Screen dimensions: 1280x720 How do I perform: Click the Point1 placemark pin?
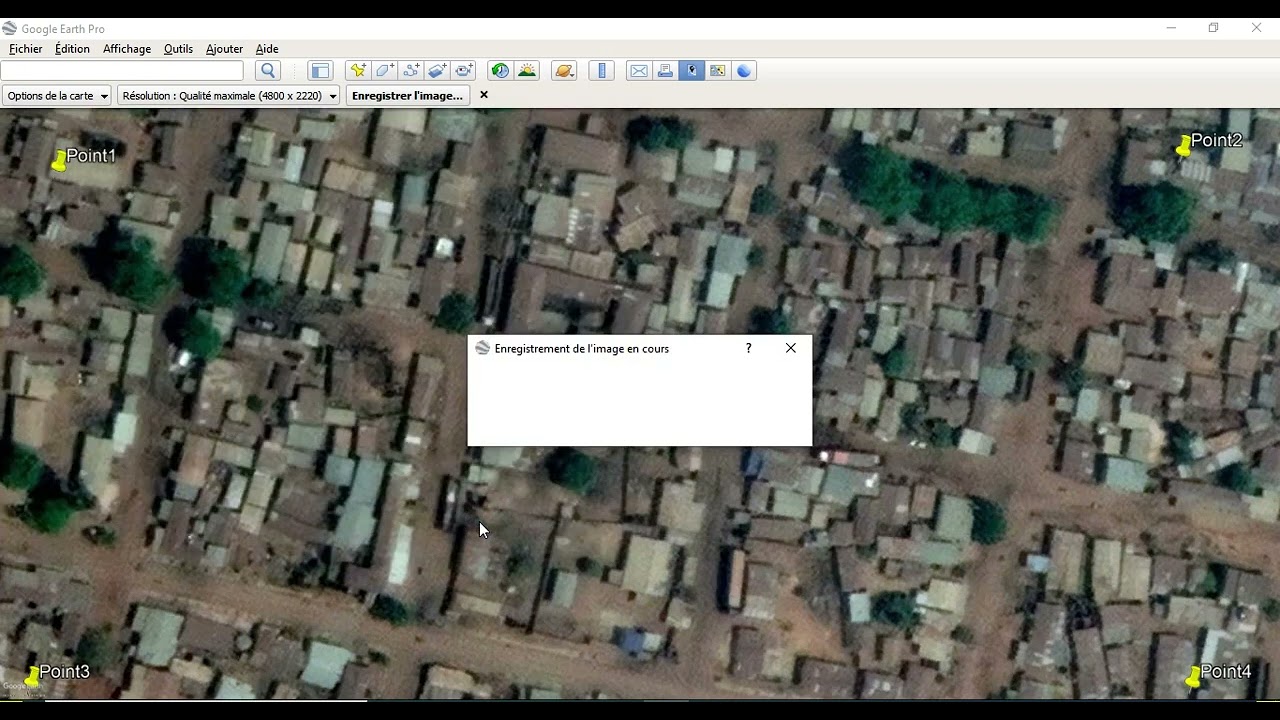[x=60, y=160]
